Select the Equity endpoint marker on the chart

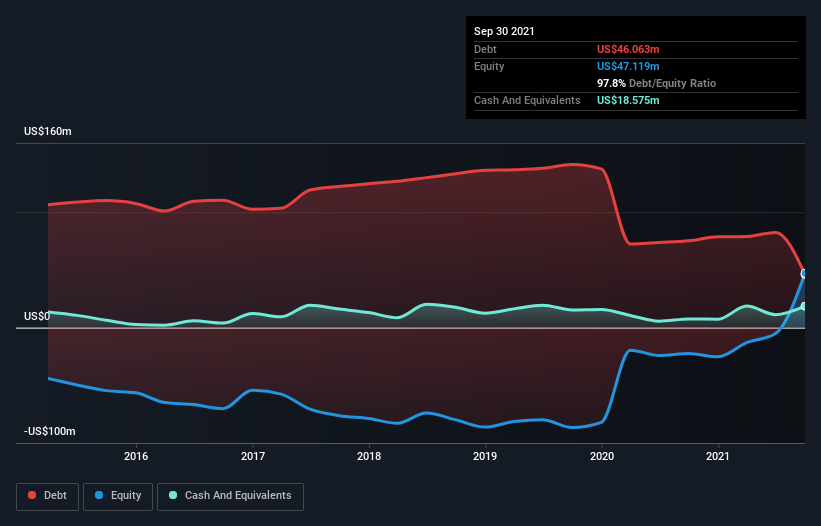pyautogui.click(x=804, y=274)
